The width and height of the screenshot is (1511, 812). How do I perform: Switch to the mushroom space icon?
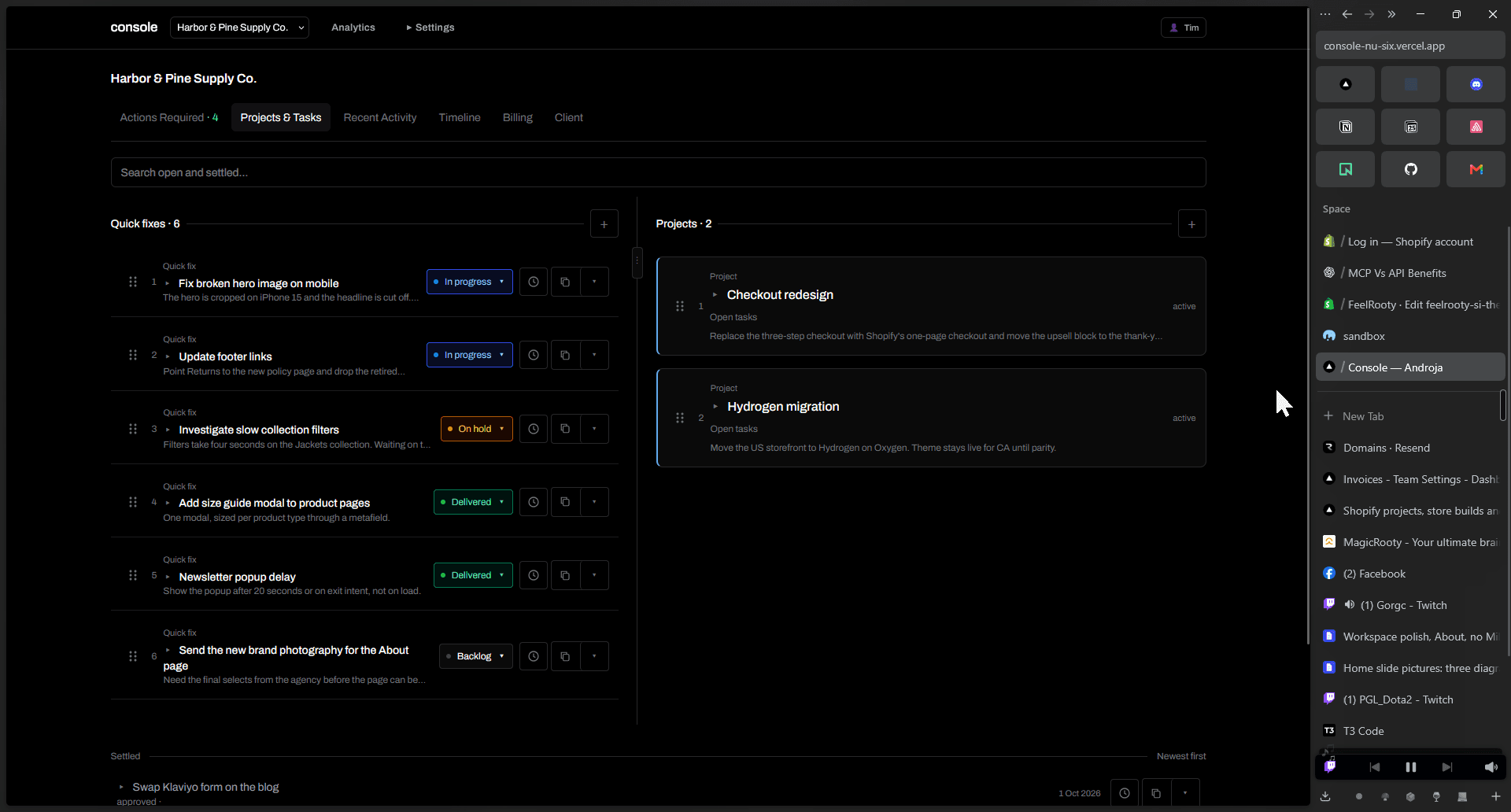[1385, 796]
